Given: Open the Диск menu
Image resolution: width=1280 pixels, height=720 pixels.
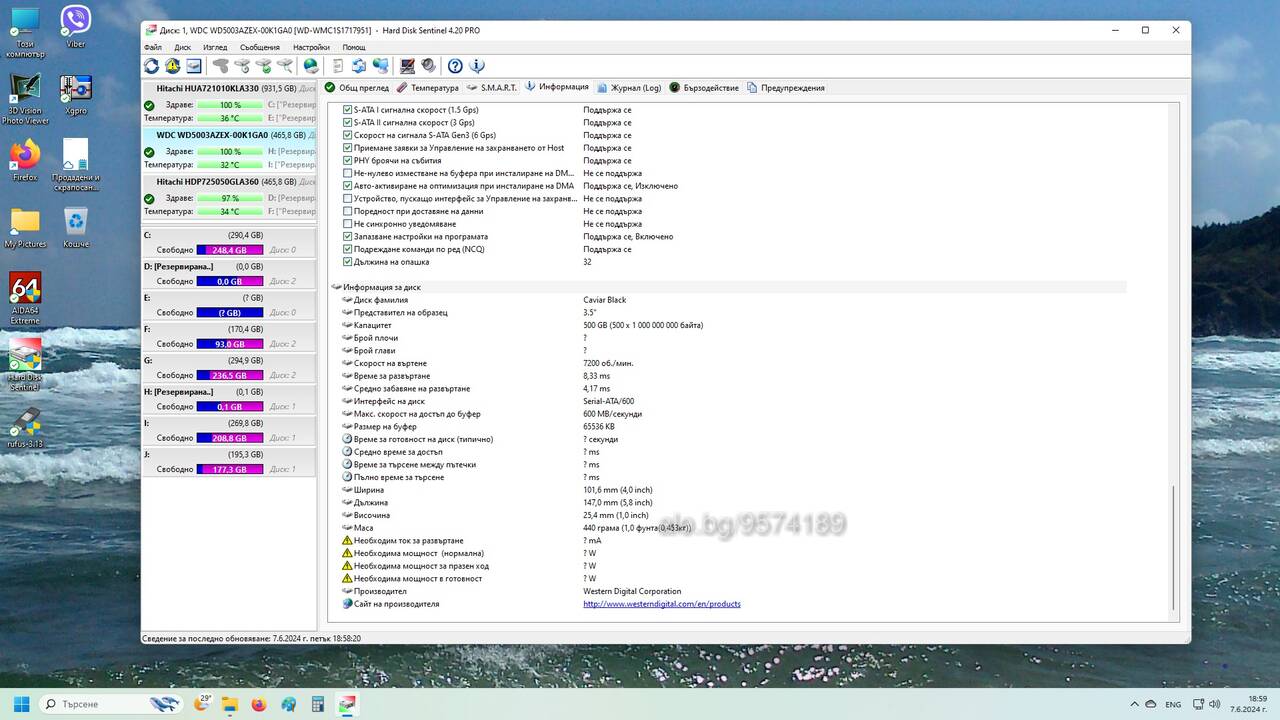Looking at the screenshot, I should [182, 47].
